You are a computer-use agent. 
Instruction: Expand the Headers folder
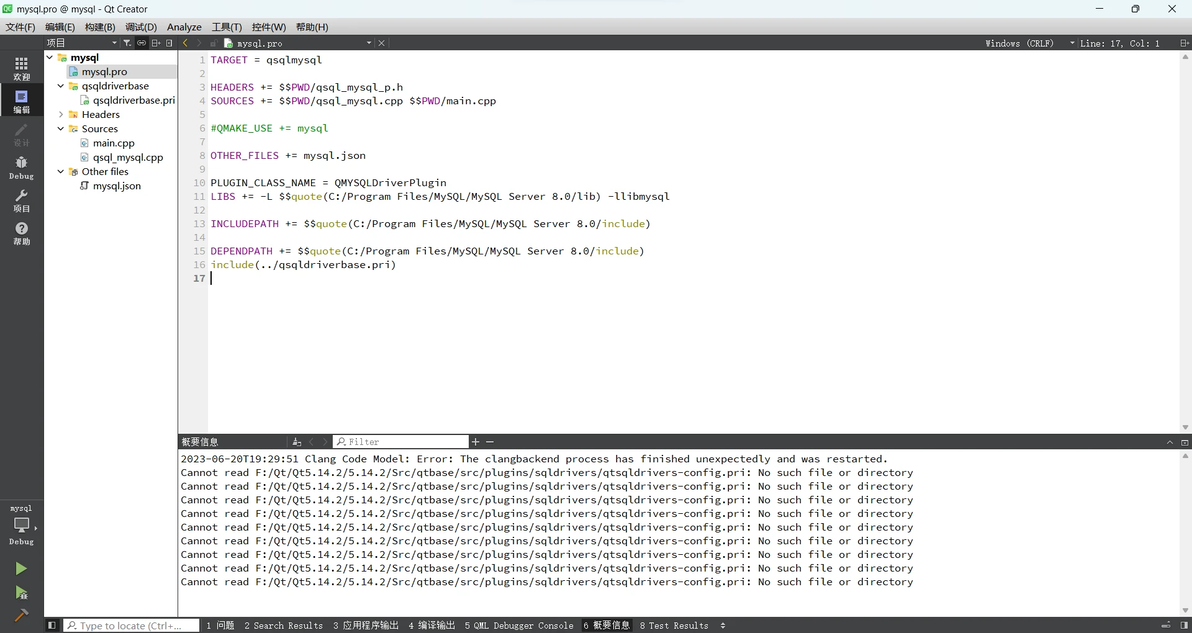[61, 115]
